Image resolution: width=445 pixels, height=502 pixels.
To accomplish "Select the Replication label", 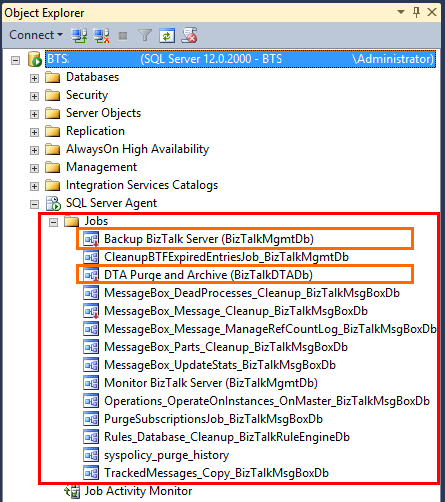I will point(95,131).
